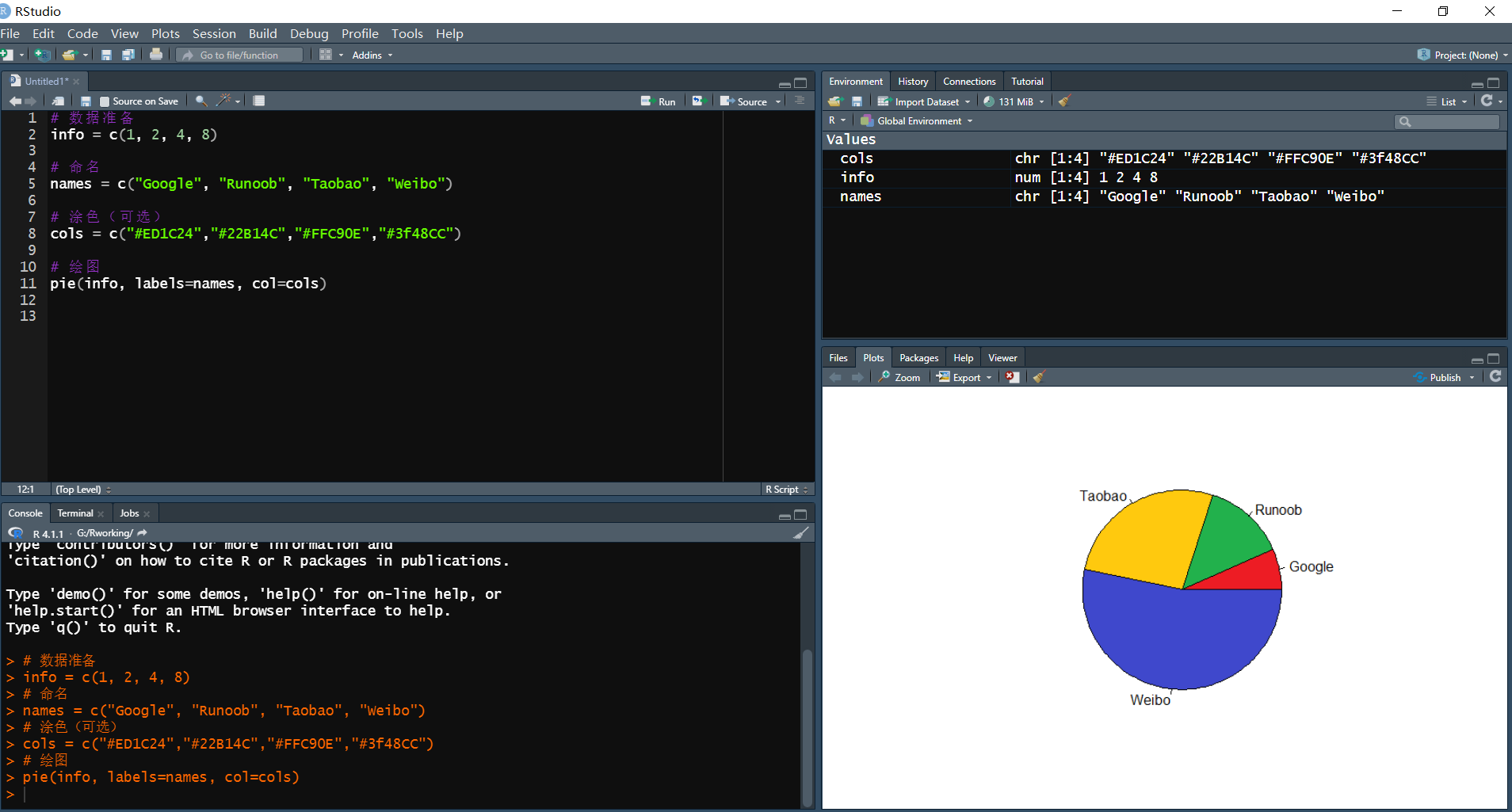The height and width of the screenshot is (812, 1512).
Task: Zoom the pie chart plot
Action: pos(900,376)
